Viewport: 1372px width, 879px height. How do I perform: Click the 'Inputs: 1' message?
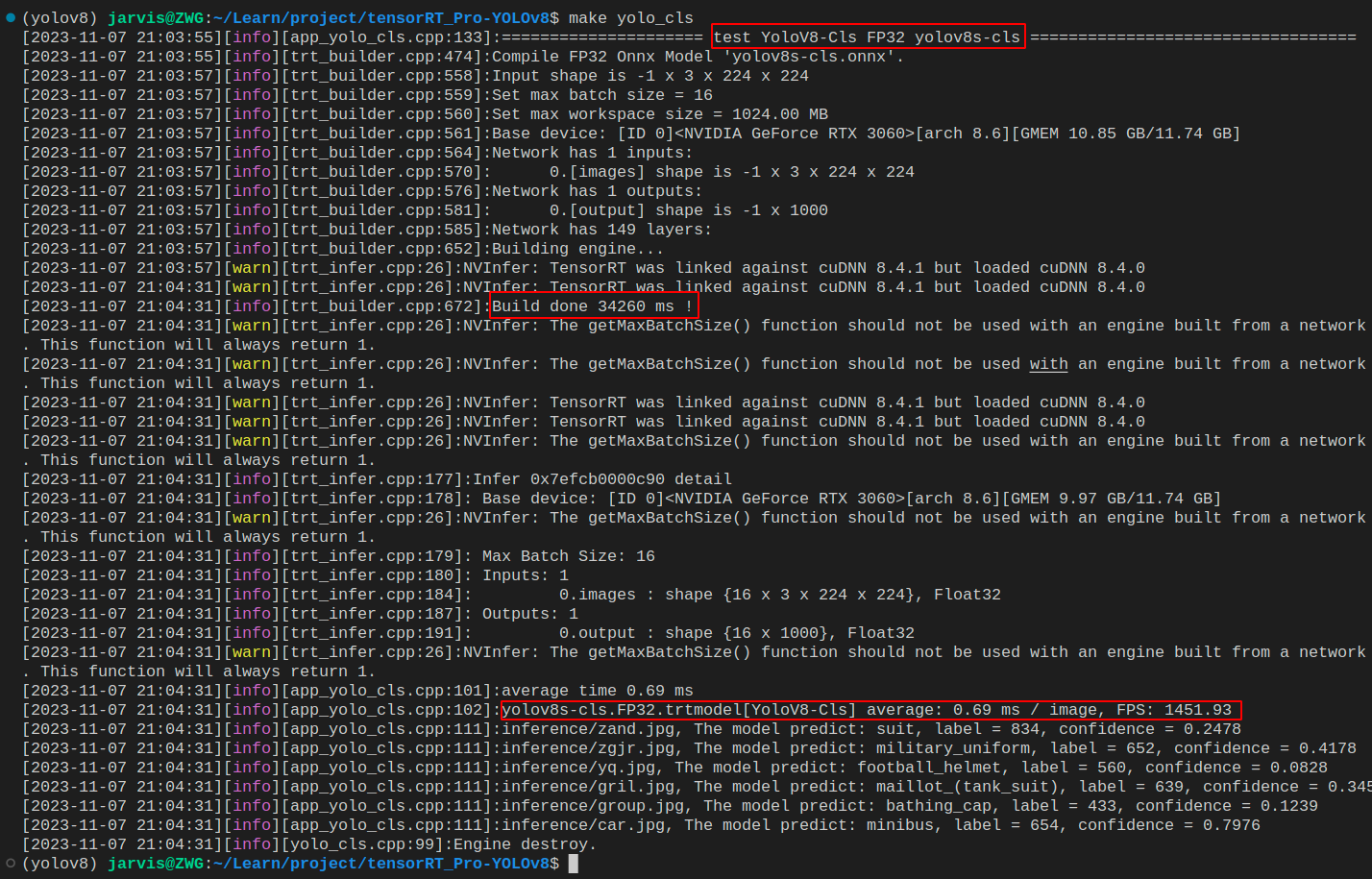[526, 575]
